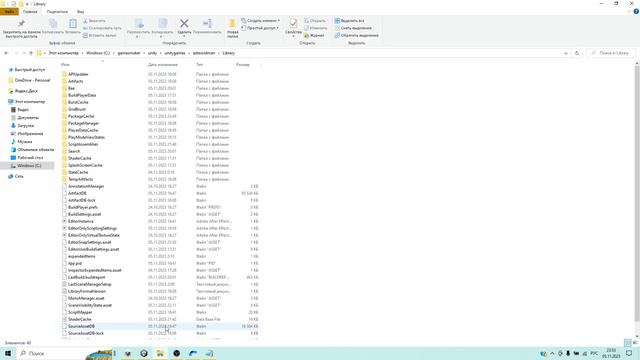The image size is (640, 360).
Task: Click the Open (Открыть) ribbon command
Action: coord(315,20)
